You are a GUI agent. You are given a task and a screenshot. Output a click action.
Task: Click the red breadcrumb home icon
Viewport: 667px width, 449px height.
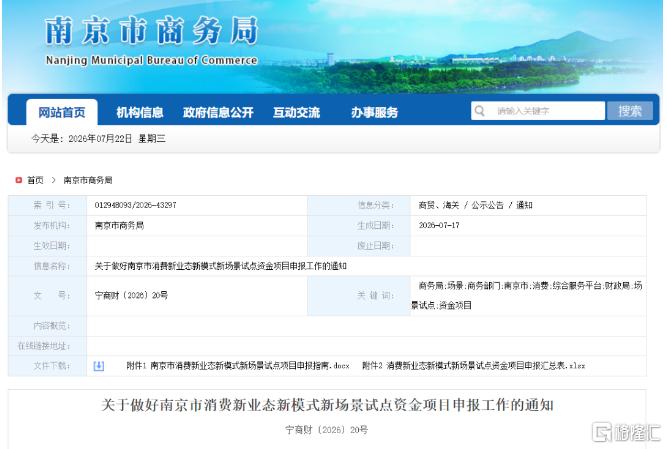[x=18, y=180]
